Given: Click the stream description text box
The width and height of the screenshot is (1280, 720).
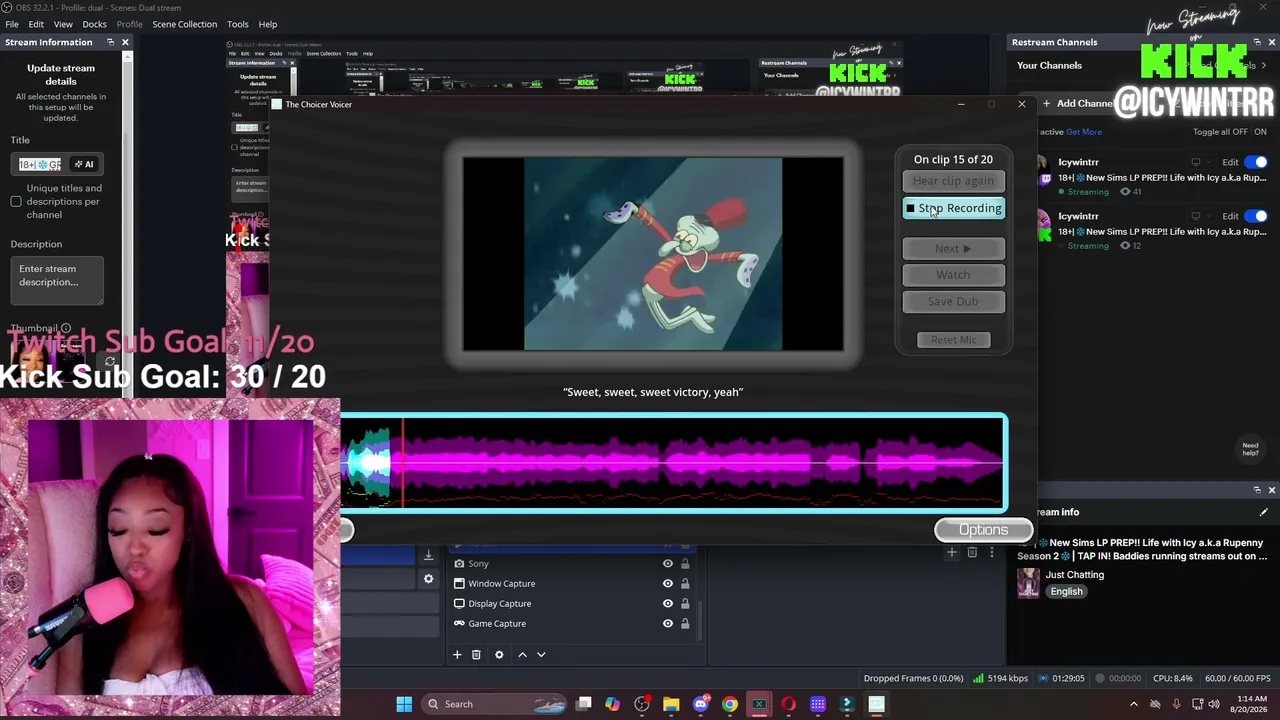Looking at the screenshot, I should pos(57,281).
